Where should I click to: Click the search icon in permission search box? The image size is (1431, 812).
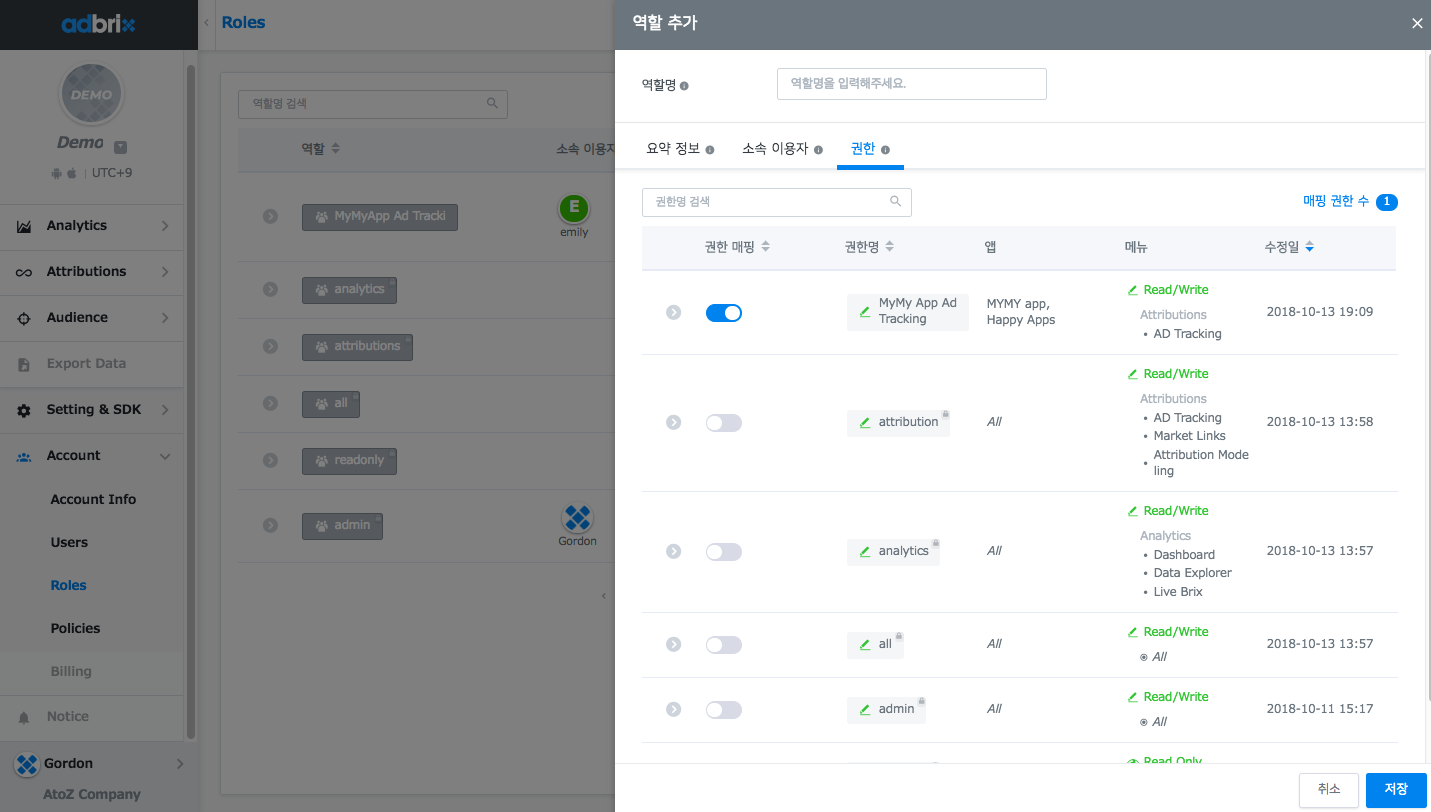pyautogui.click(x=895, y=202)
